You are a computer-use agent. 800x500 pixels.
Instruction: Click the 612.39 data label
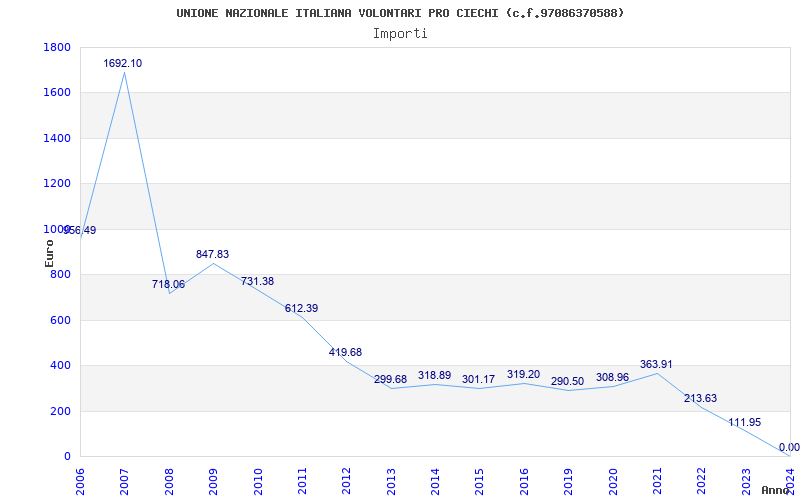[302, 309]
